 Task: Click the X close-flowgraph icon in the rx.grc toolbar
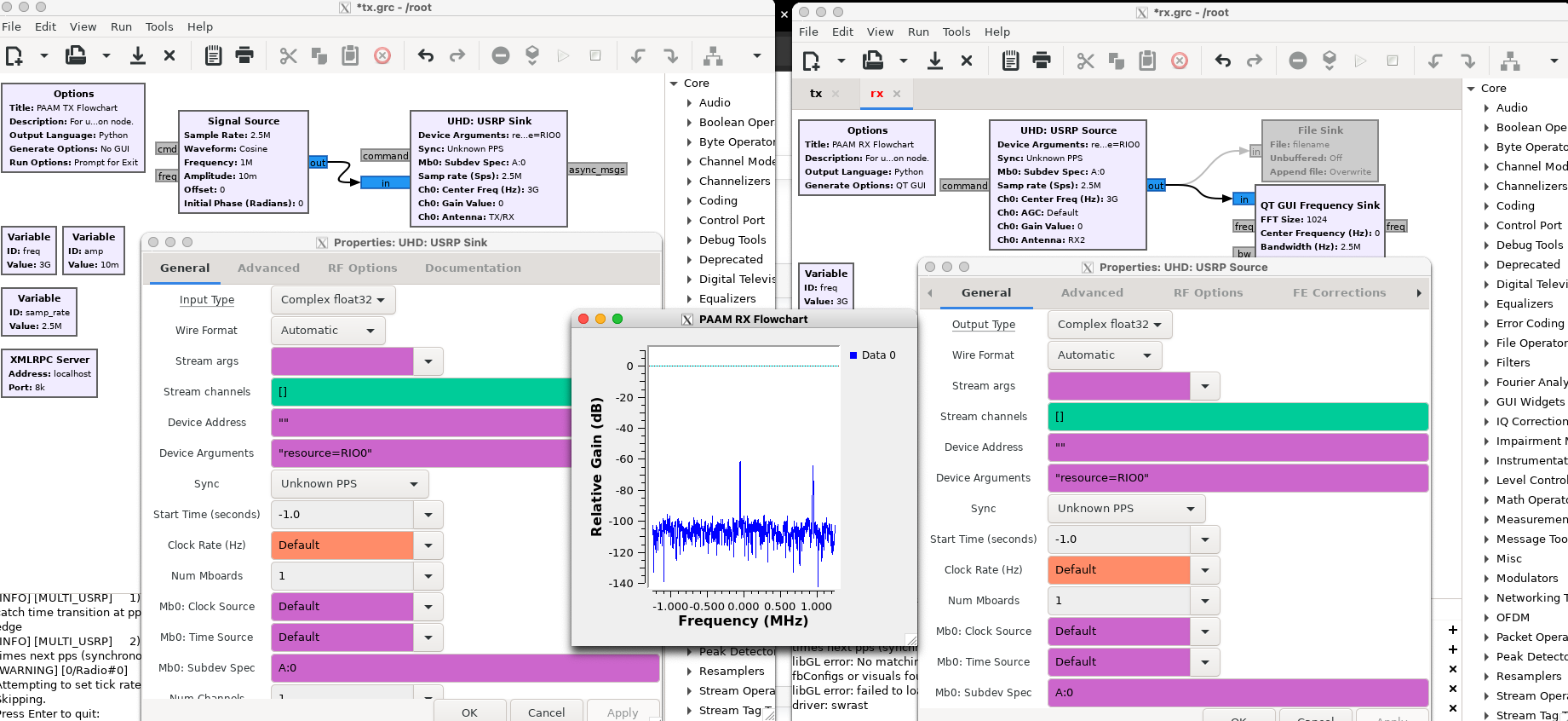tap(967, 61)
